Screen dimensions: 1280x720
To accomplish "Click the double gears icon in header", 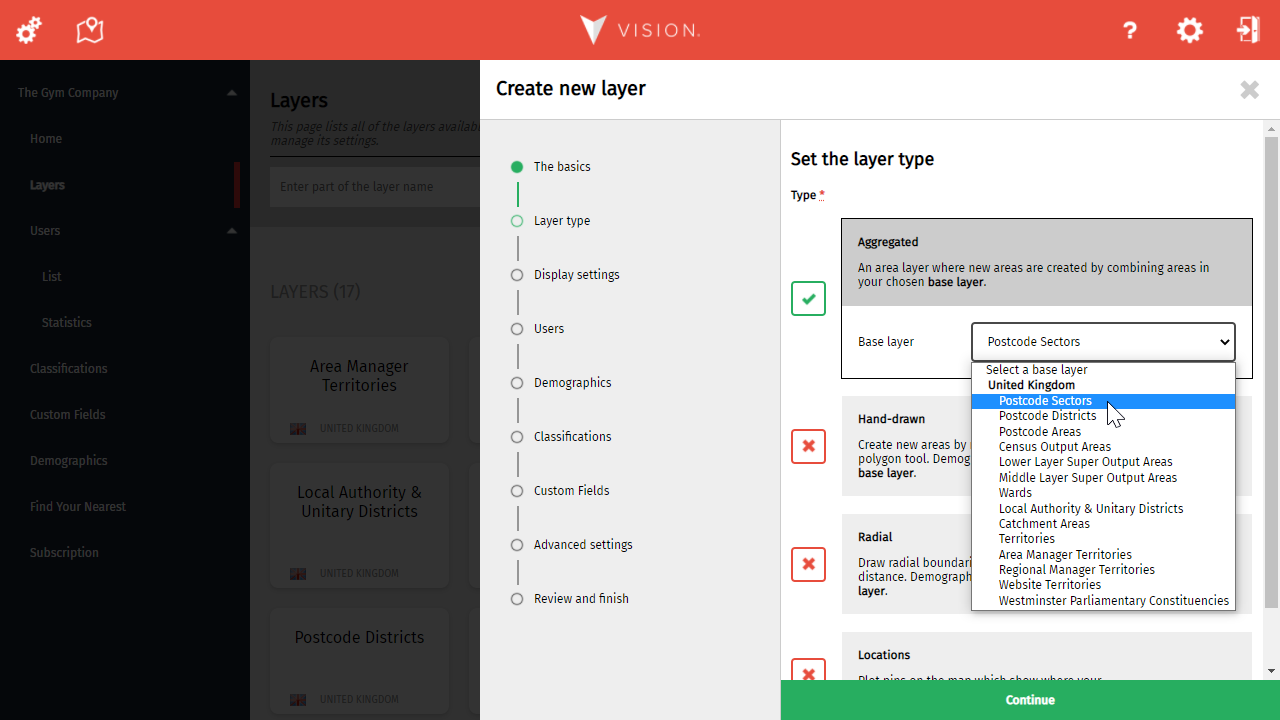I will 29,30.
